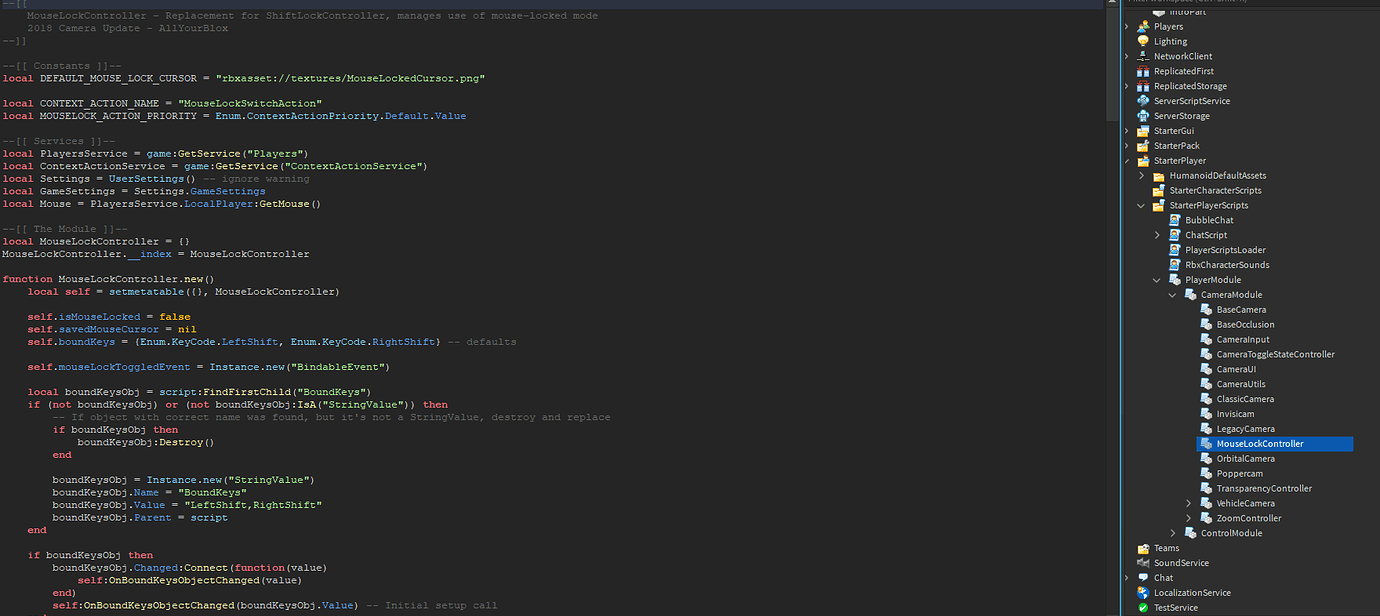Viewport: 1380px width, 616px height.
Task: Expand the ControlModule tree node
Action: [1171, 532]
